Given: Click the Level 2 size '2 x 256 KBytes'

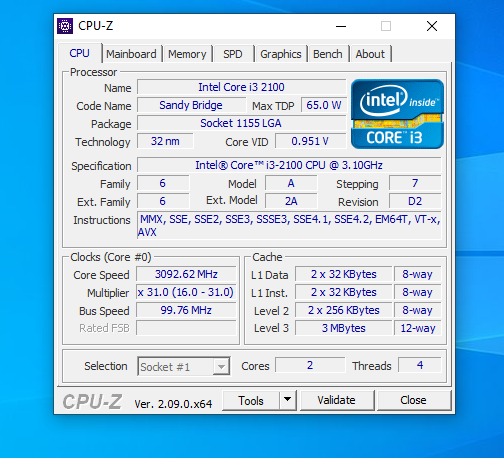Looking at the screenshot, I should click(344, 310).
